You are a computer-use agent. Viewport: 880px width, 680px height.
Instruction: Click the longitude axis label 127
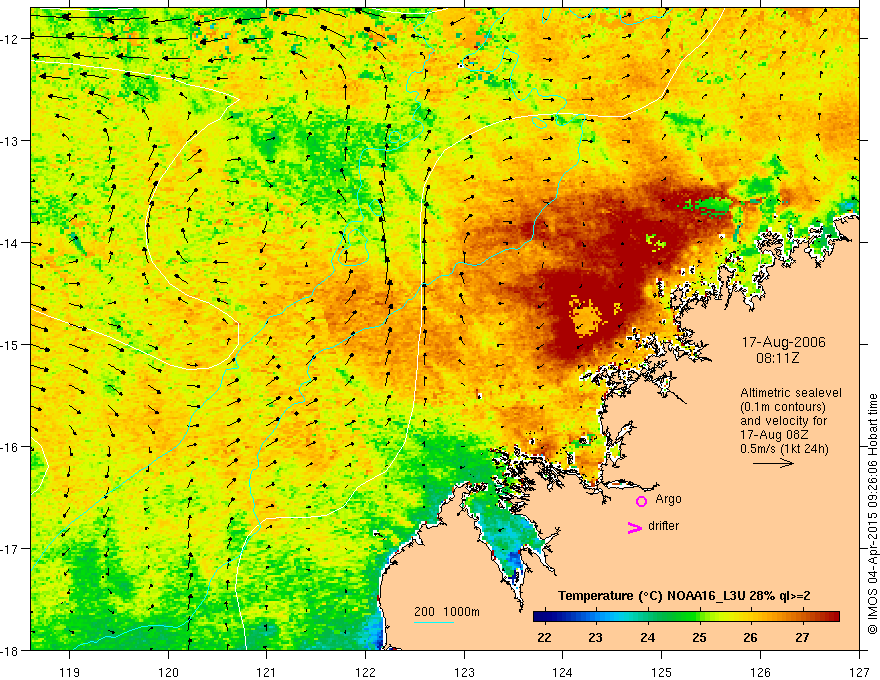[859, 672]
